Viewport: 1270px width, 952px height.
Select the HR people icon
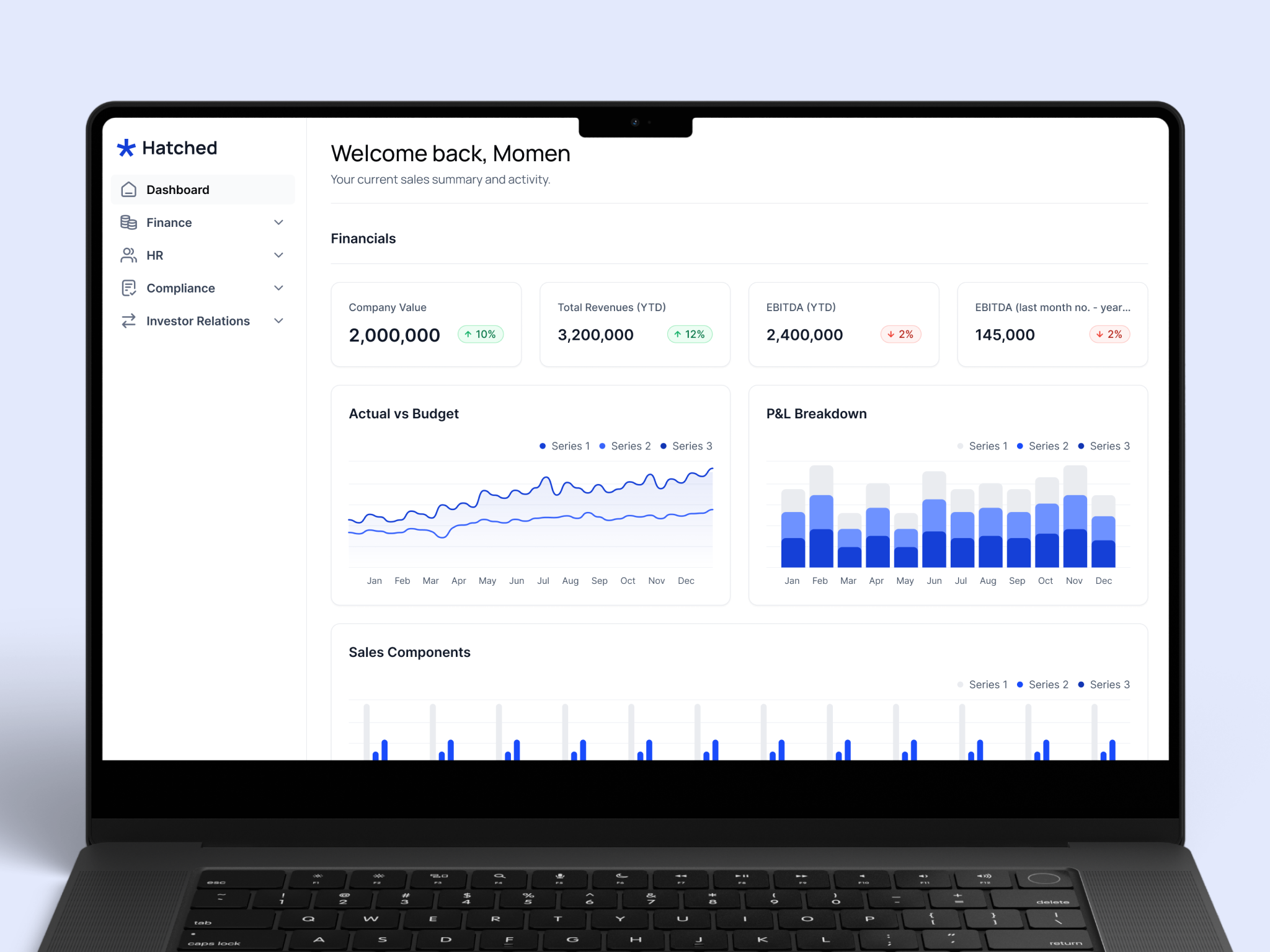click(x=128, y=255)
